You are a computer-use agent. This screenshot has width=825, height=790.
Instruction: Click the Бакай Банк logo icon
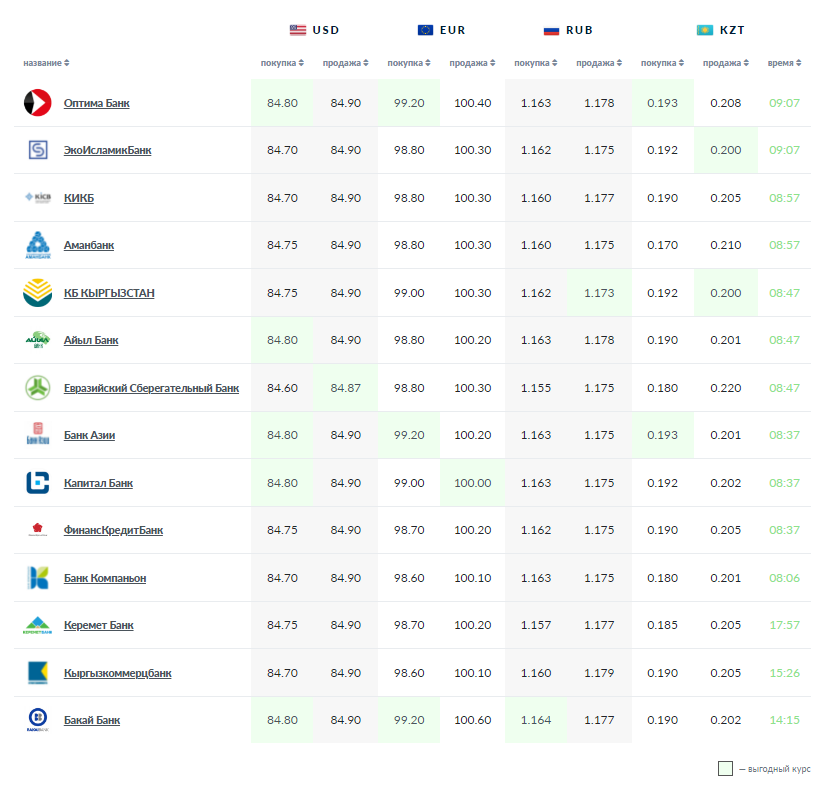(x=37, y=720)
